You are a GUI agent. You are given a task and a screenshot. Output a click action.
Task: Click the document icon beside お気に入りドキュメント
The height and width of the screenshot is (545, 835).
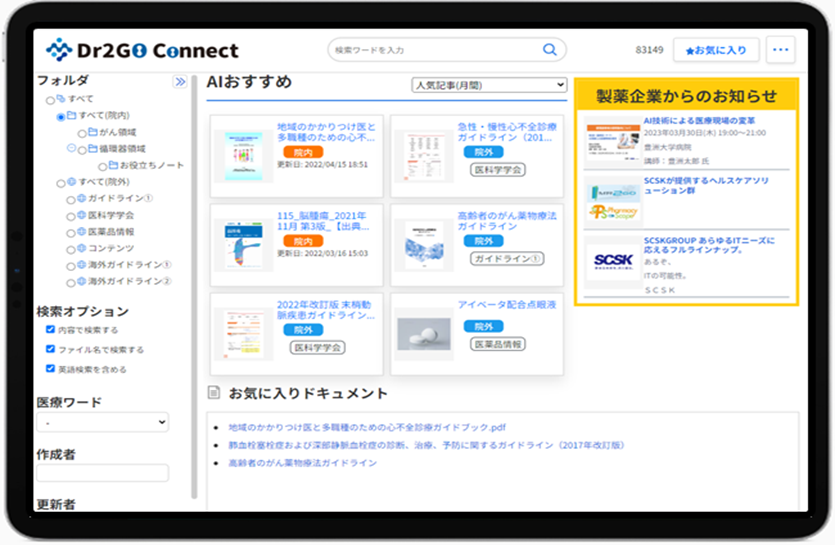tap(213, 394)
